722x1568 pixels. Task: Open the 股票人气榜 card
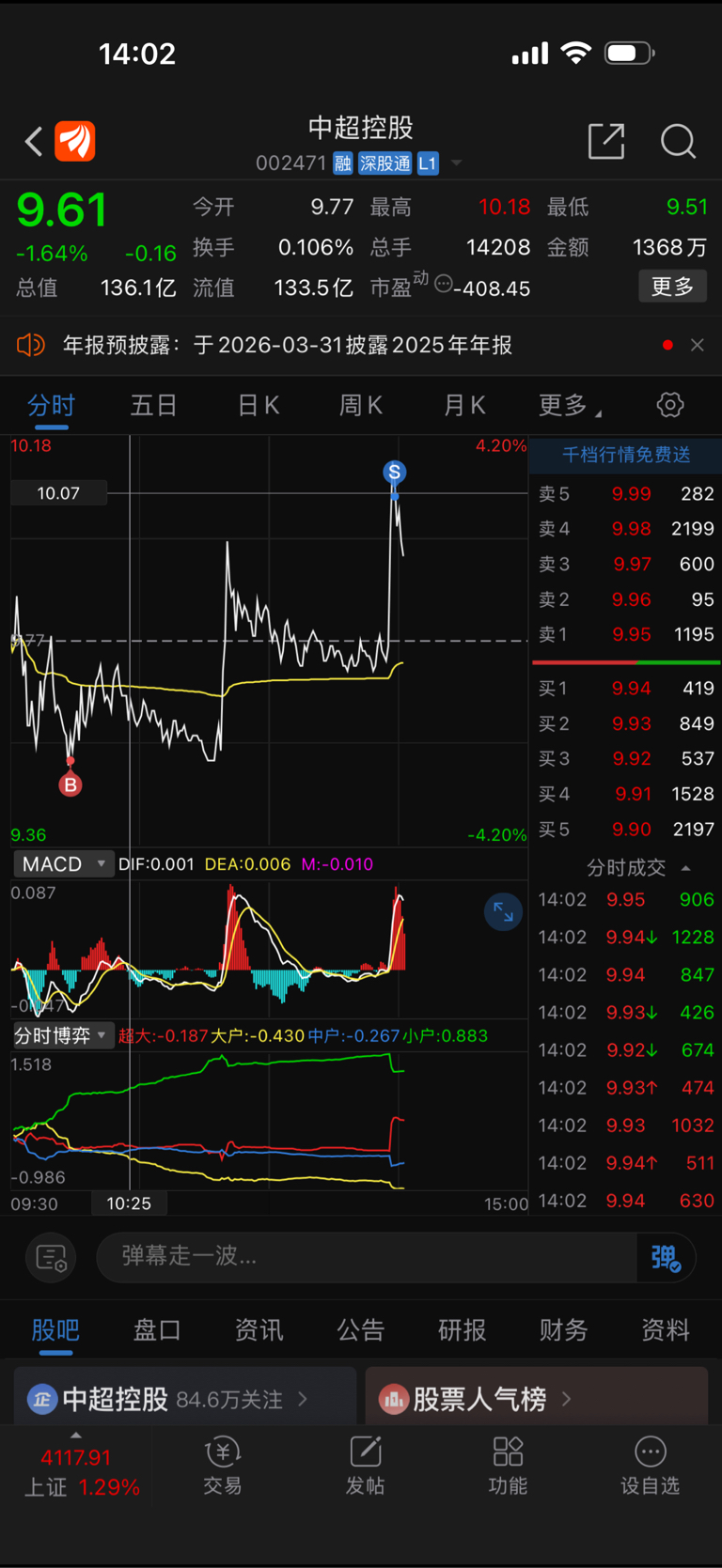[536, 1397]
